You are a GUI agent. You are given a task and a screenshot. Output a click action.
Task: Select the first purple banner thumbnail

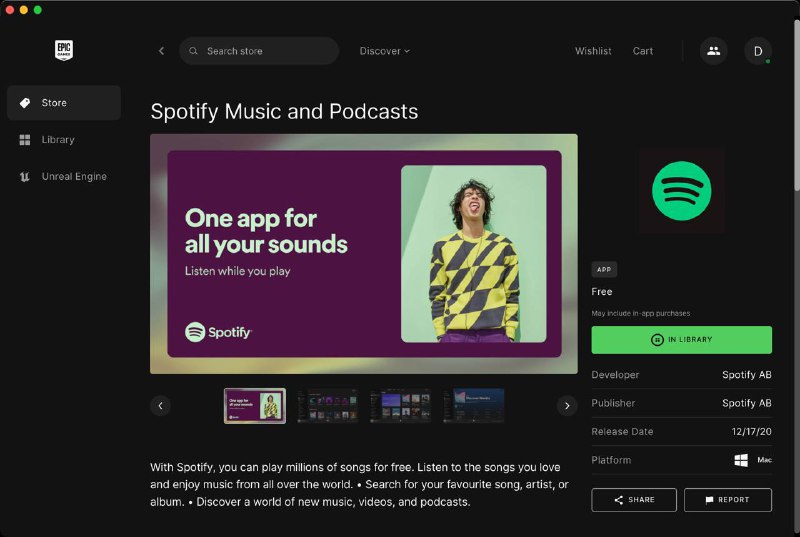[x=255, y=406]
